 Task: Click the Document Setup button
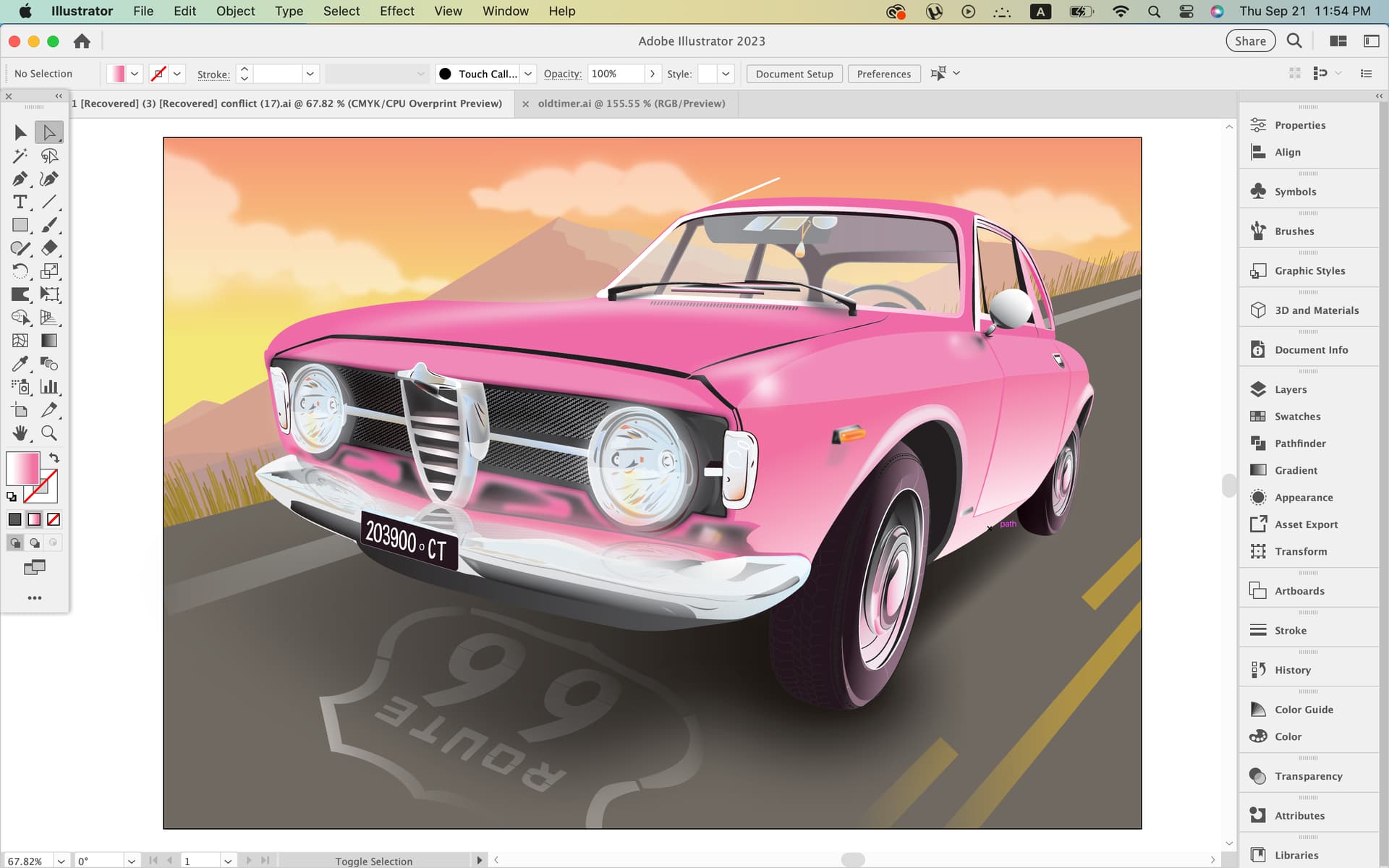click(x=794, y=74)
